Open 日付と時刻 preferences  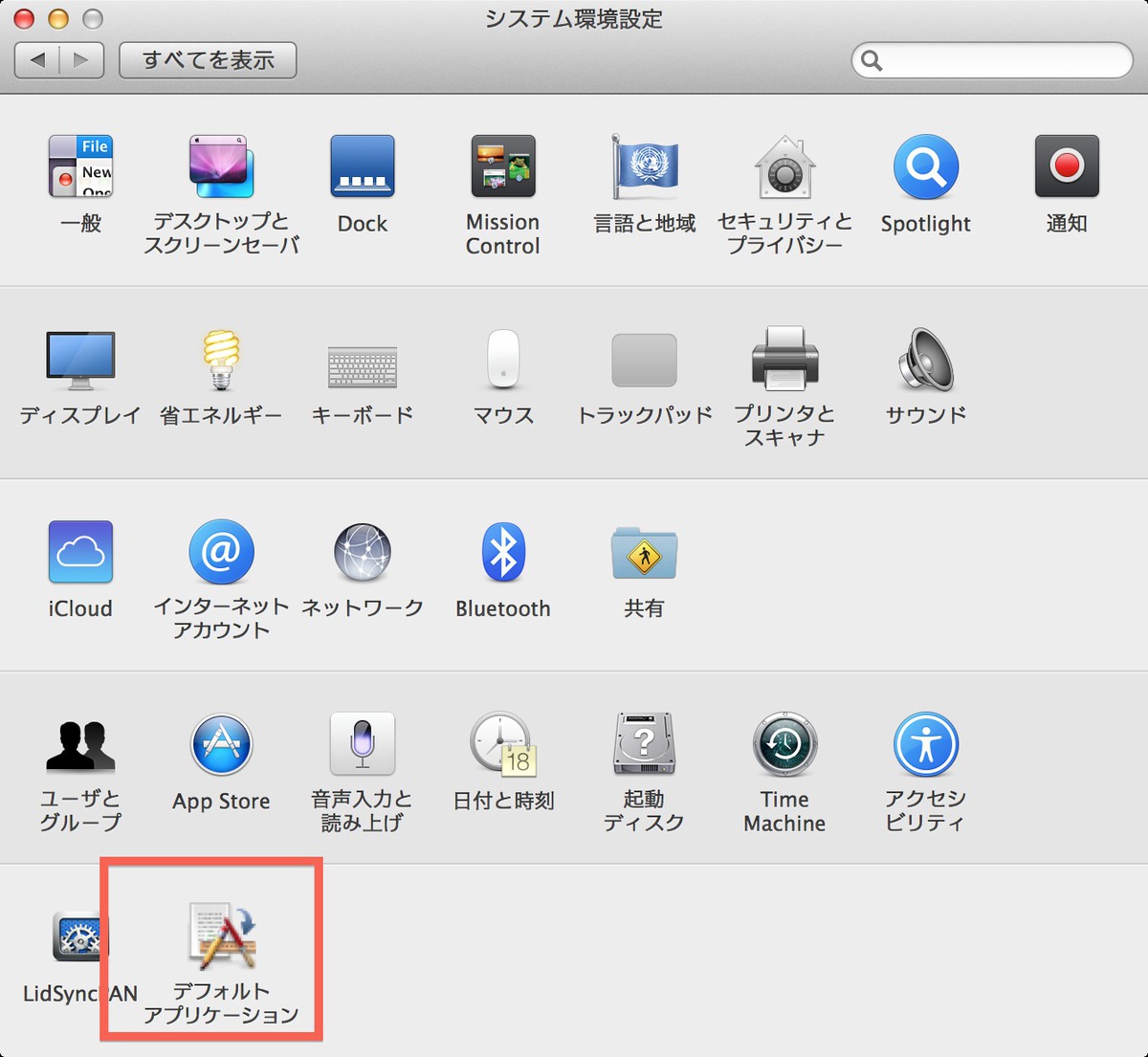coord(503,744)
